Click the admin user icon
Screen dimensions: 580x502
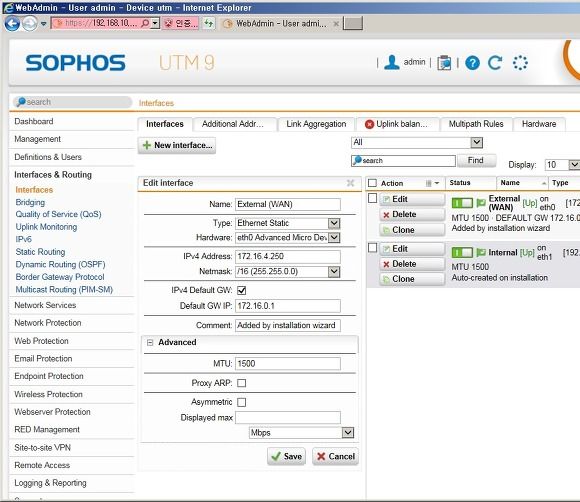point(392,62)
